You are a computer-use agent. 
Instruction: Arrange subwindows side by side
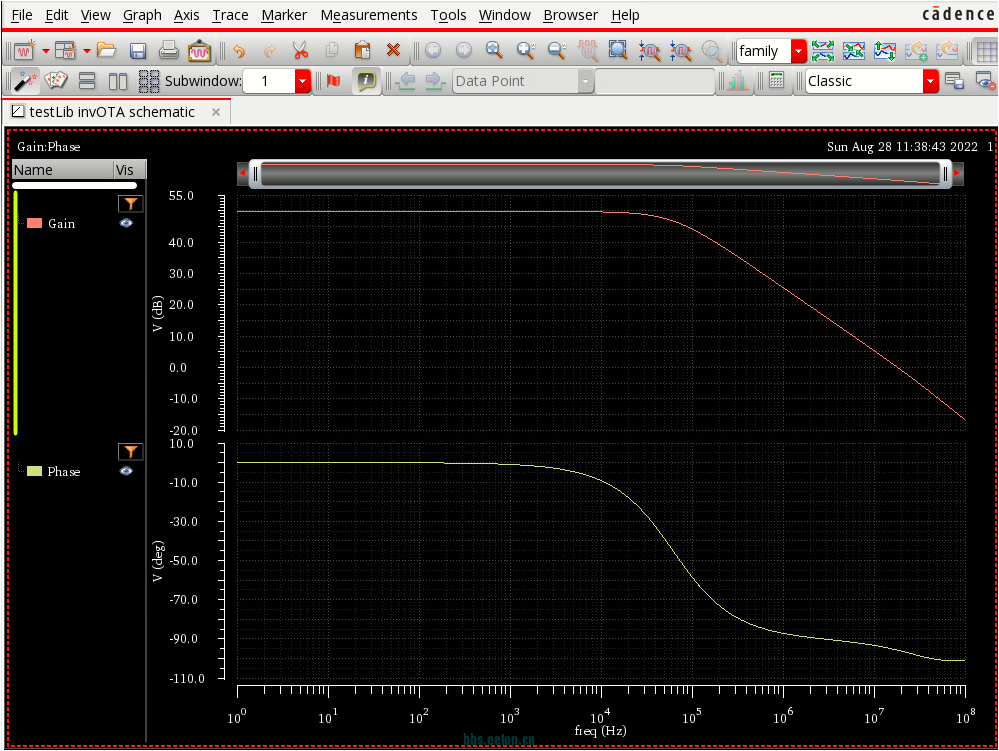(118, 81)
